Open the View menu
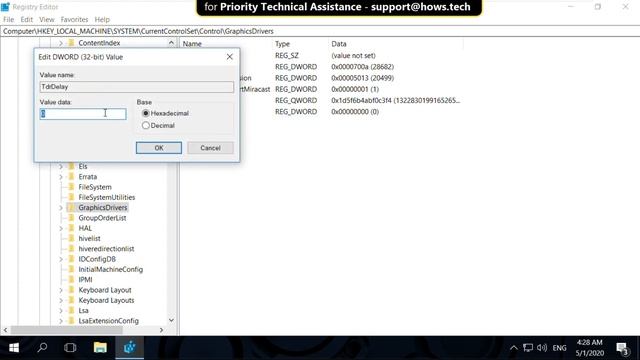The image size is (640, 360). [47, 20]
